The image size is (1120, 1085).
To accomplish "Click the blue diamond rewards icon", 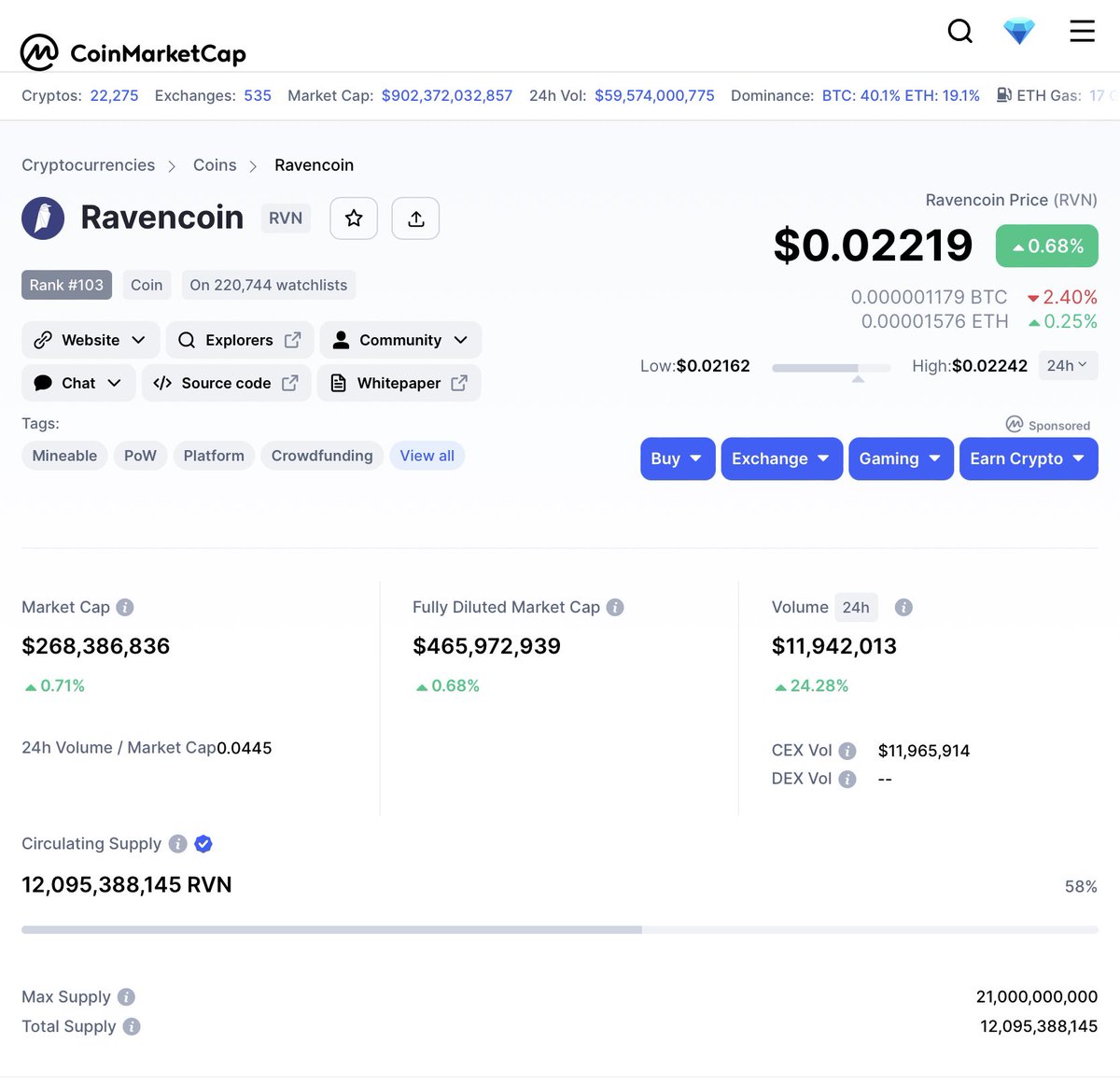I will tap(1019, 32).
